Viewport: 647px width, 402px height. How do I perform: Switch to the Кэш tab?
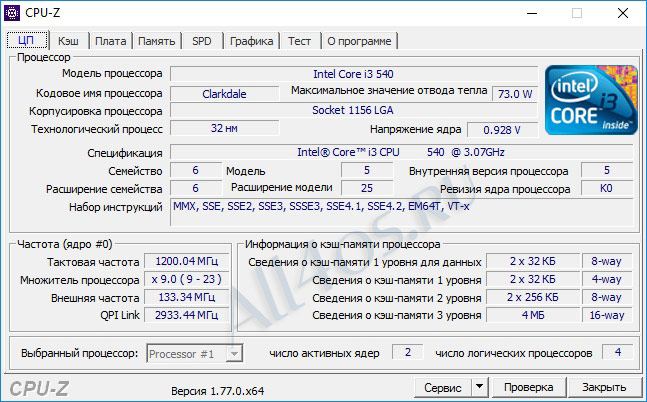[68, 41]
